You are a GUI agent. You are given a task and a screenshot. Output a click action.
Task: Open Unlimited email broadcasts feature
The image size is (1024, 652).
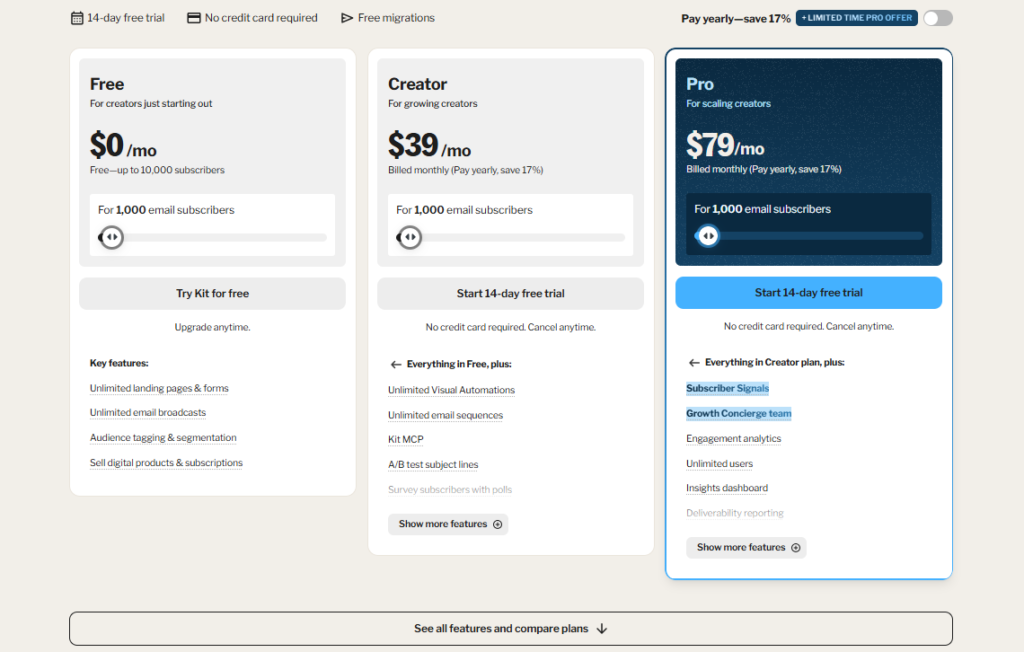point(148,413)
